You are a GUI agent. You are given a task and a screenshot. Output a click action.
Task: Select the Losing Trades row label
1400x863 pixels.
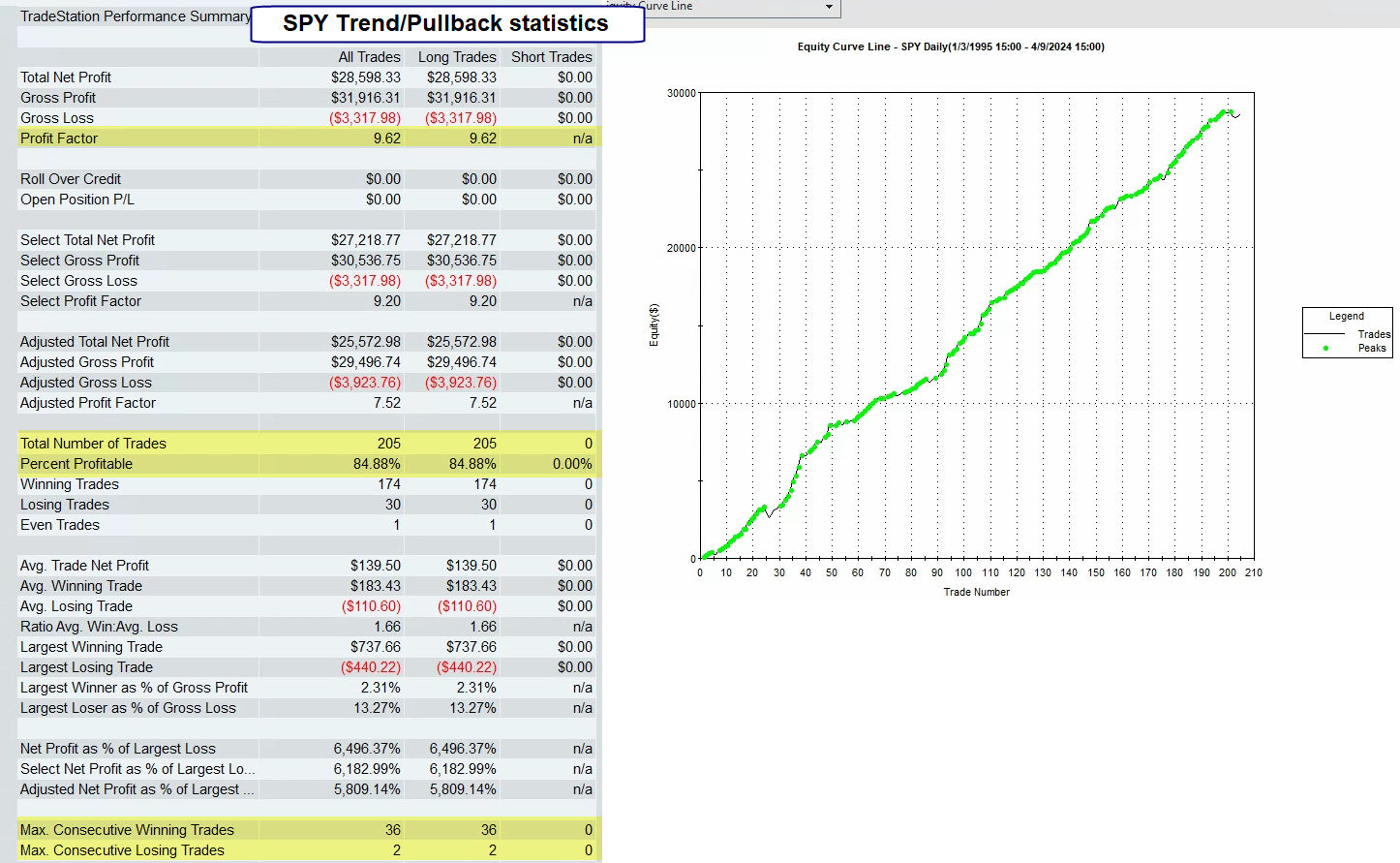pyautogui.click(x=65, y=505)
